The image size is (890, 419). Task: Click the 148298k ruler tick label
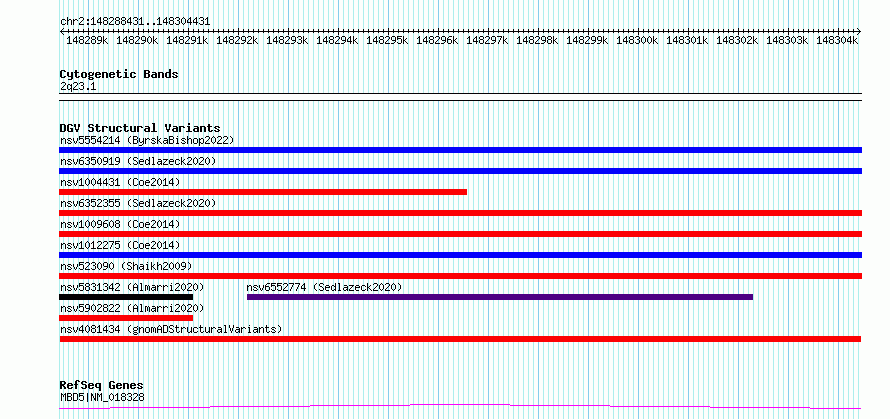[537, 41]
